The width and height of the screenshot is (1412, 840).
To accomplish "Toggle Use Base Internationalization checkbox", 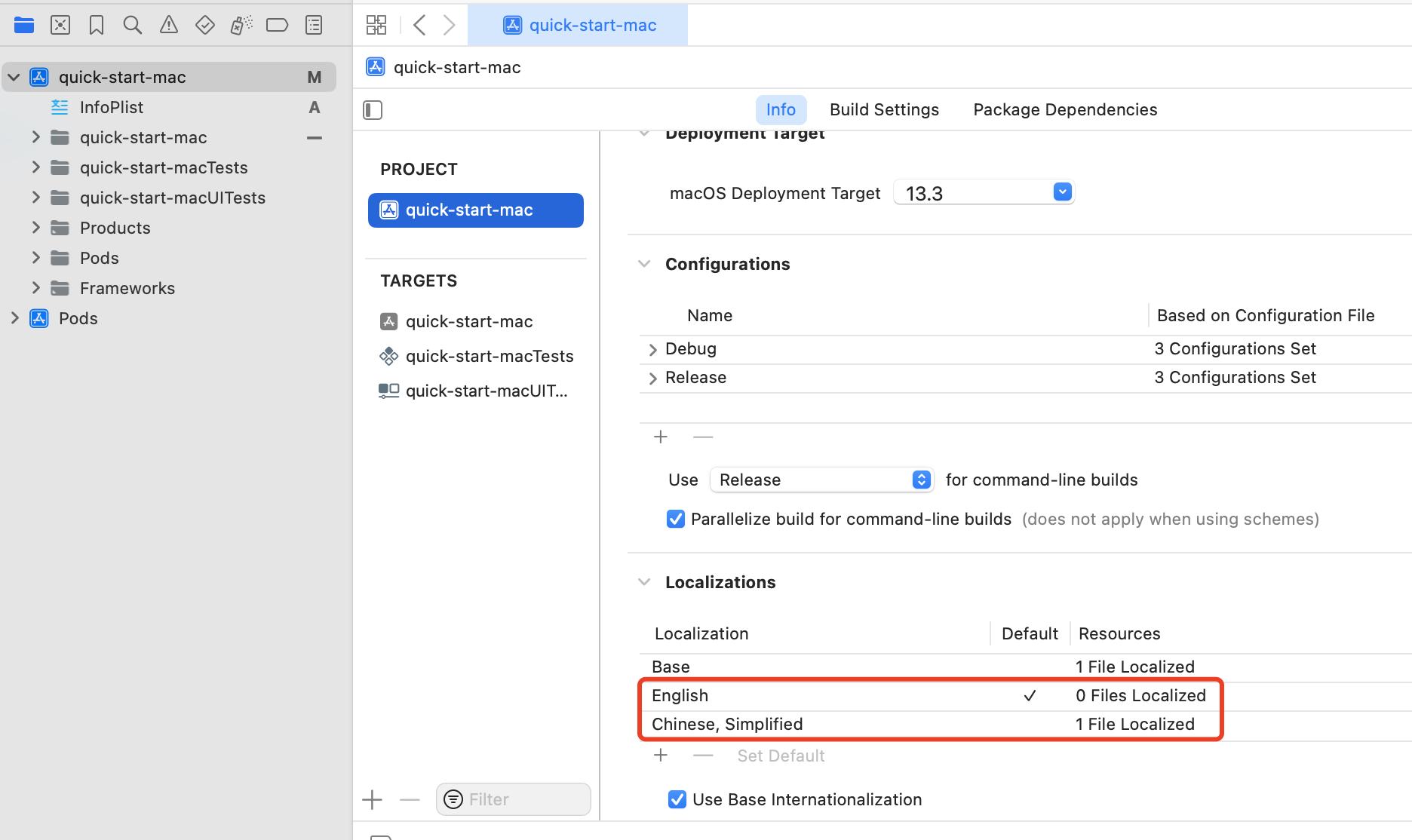I will [x=677, y=799].
